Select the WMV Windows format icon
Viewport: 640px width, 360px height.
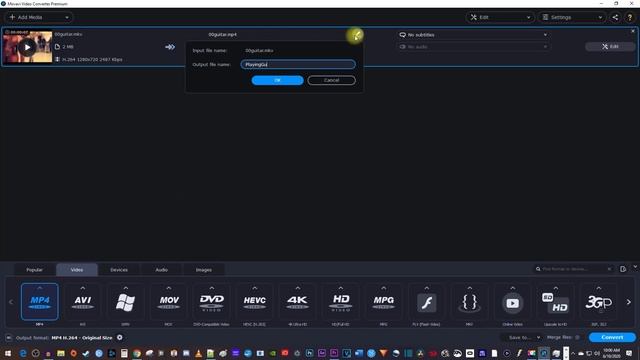(x=125, y=302)
